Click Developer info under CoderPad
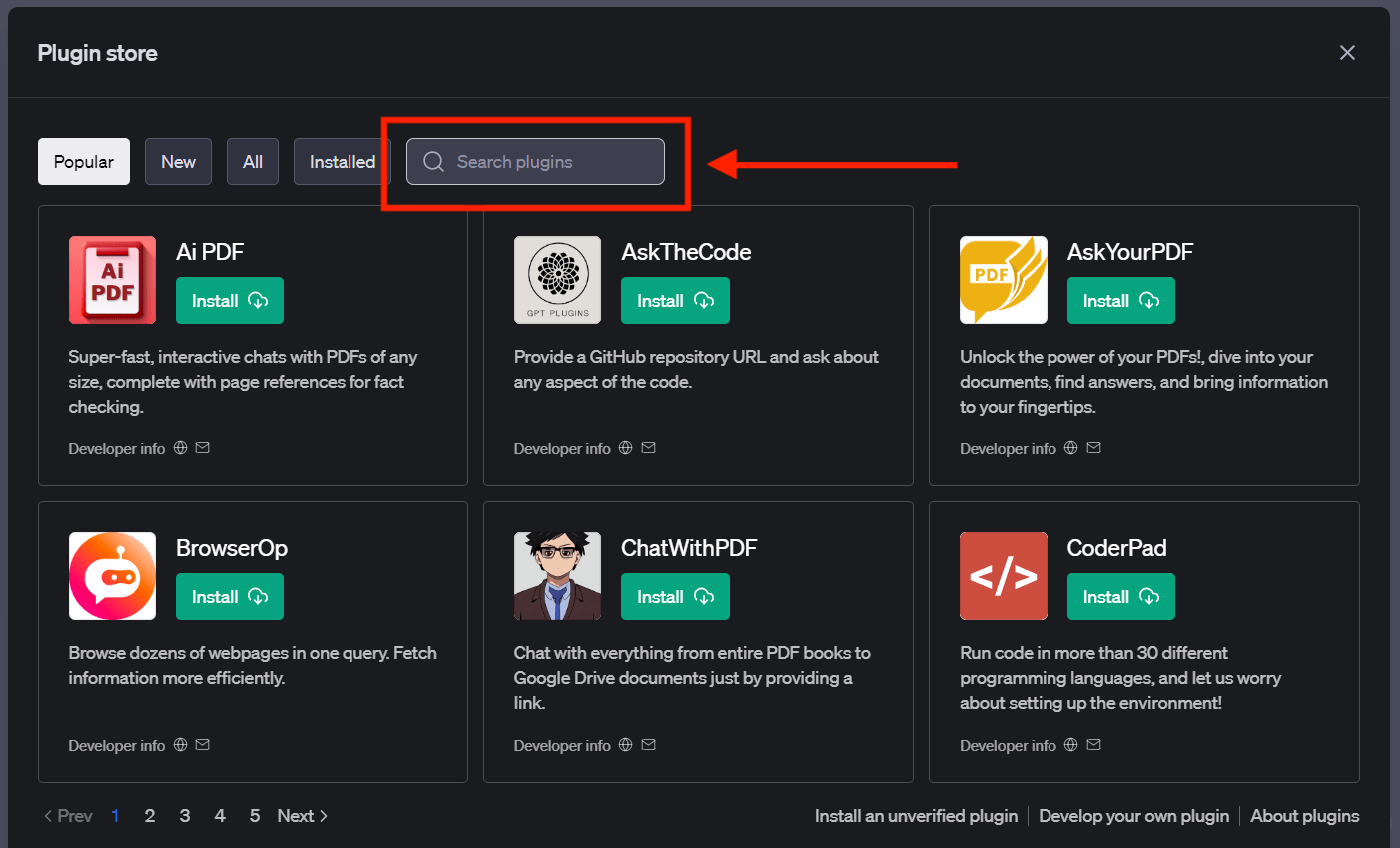Image resolution: width=1400 pixels, height=848 pixels. pos(1008,746)
